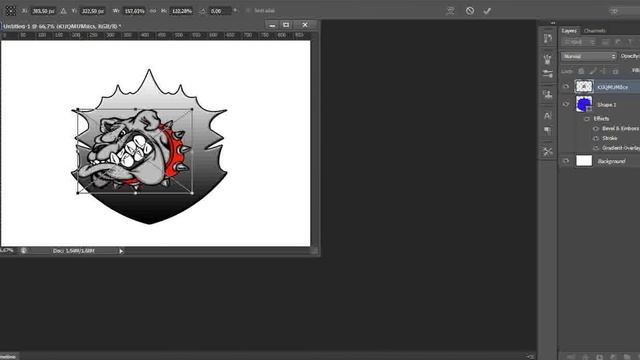
Task: Select the Background layer thumbnail
Action: [x=584, y=161]
